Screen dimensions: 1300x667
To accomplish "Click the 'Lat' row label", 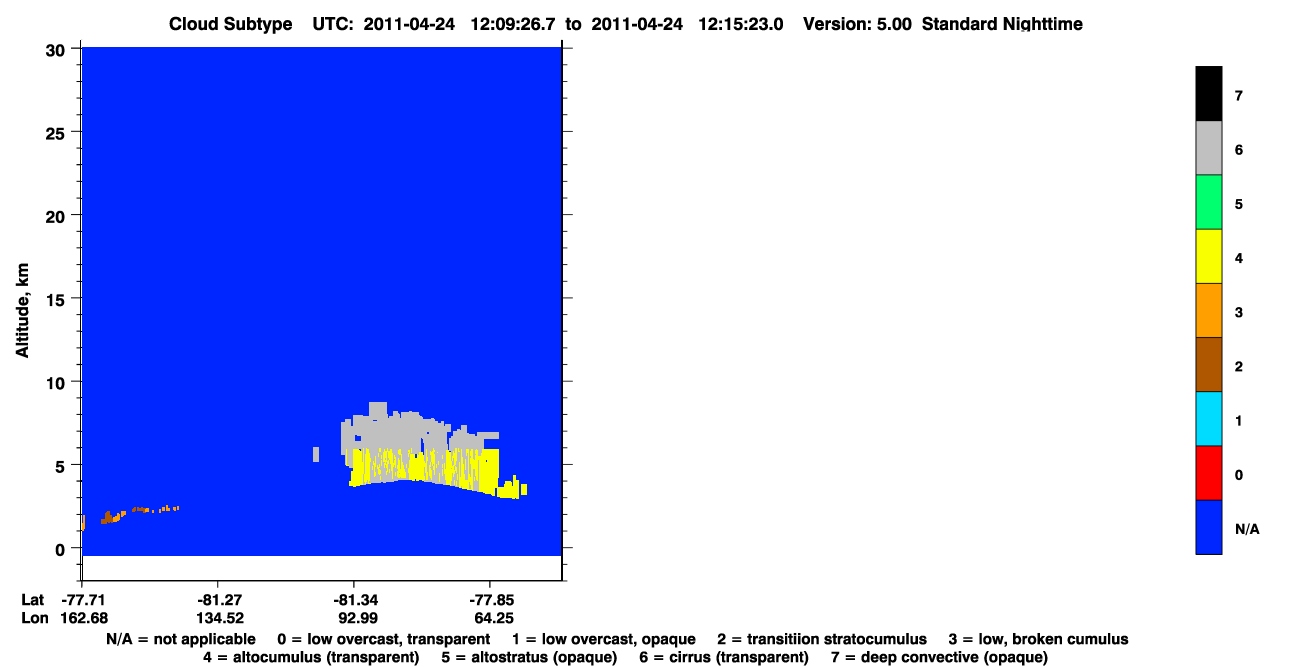I will [x=33, y=600].
